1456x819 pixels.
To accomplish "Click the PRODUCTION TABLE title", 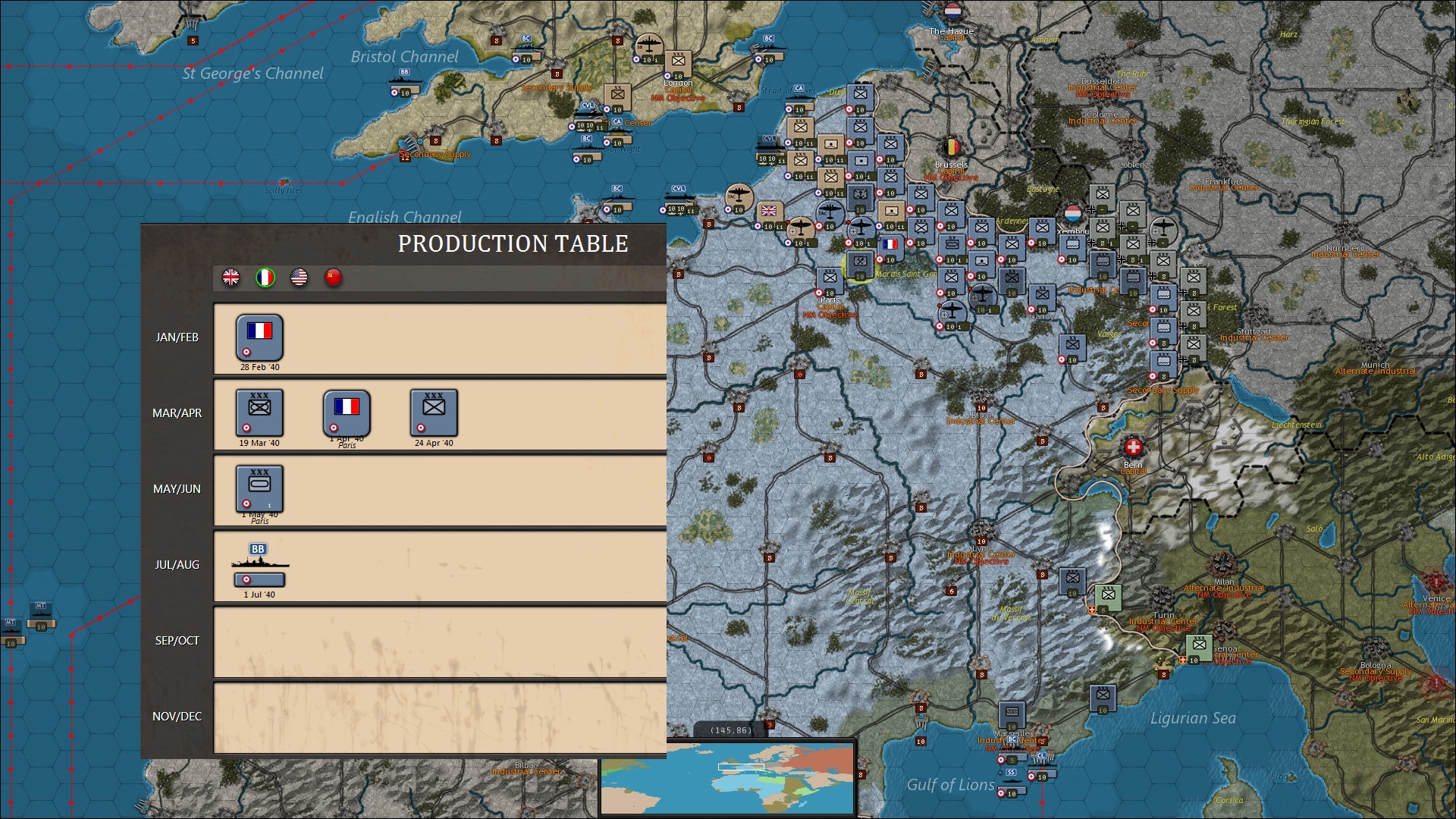I will pyautogui.click(x=513, y=243).
